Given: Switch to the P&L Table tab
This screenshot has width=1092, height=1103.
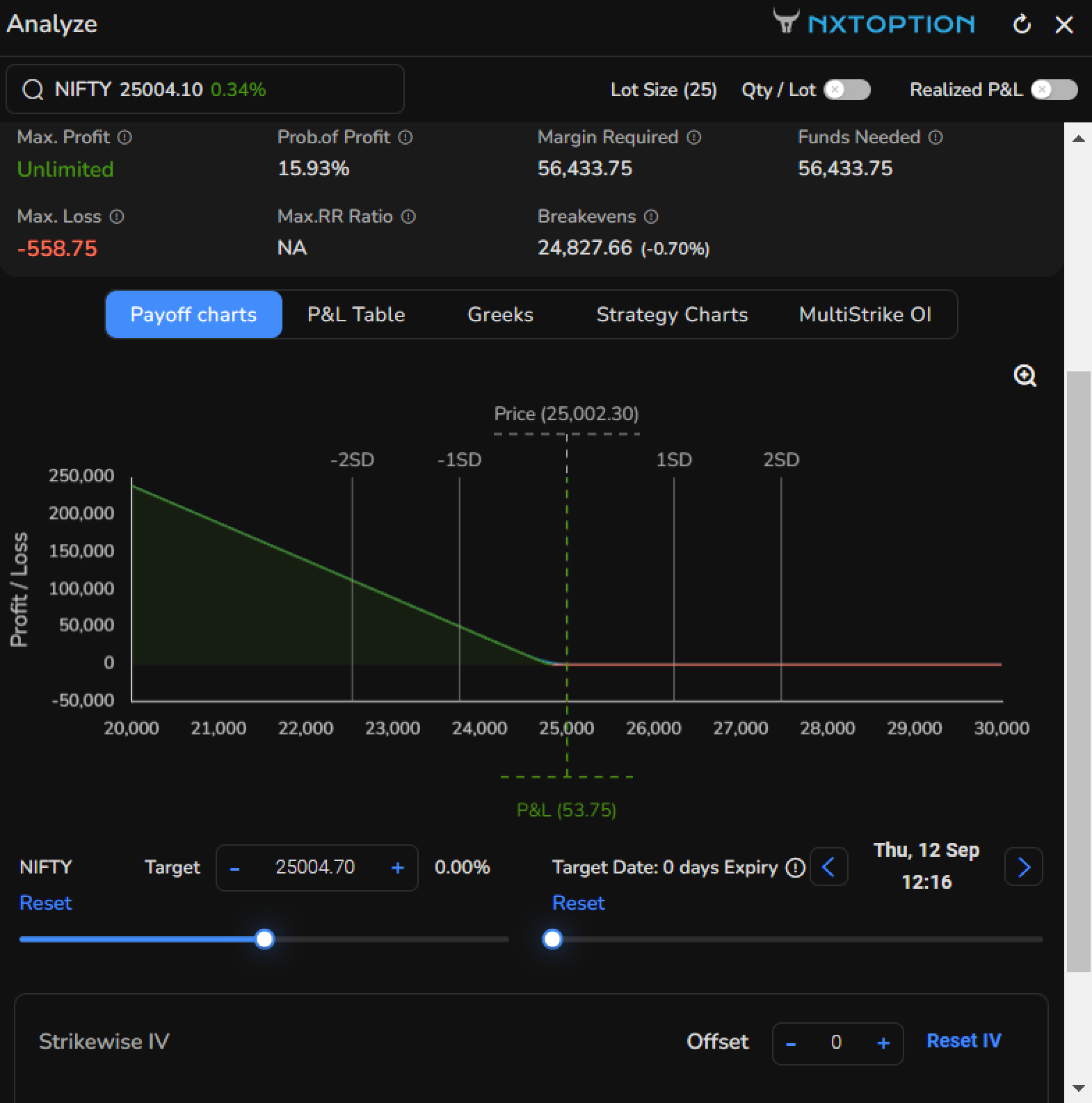Looking at the screenshot, I should pyautogui.click(x=356, y=314).
